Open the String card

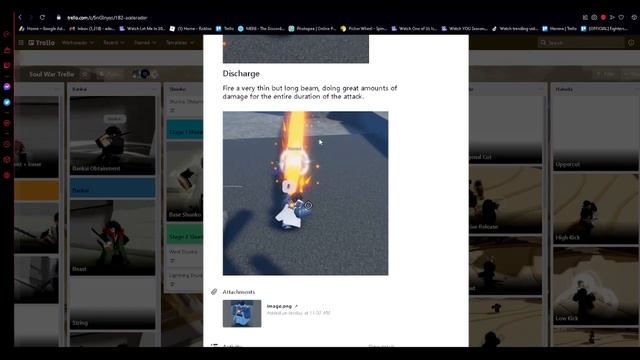point(113,303)
